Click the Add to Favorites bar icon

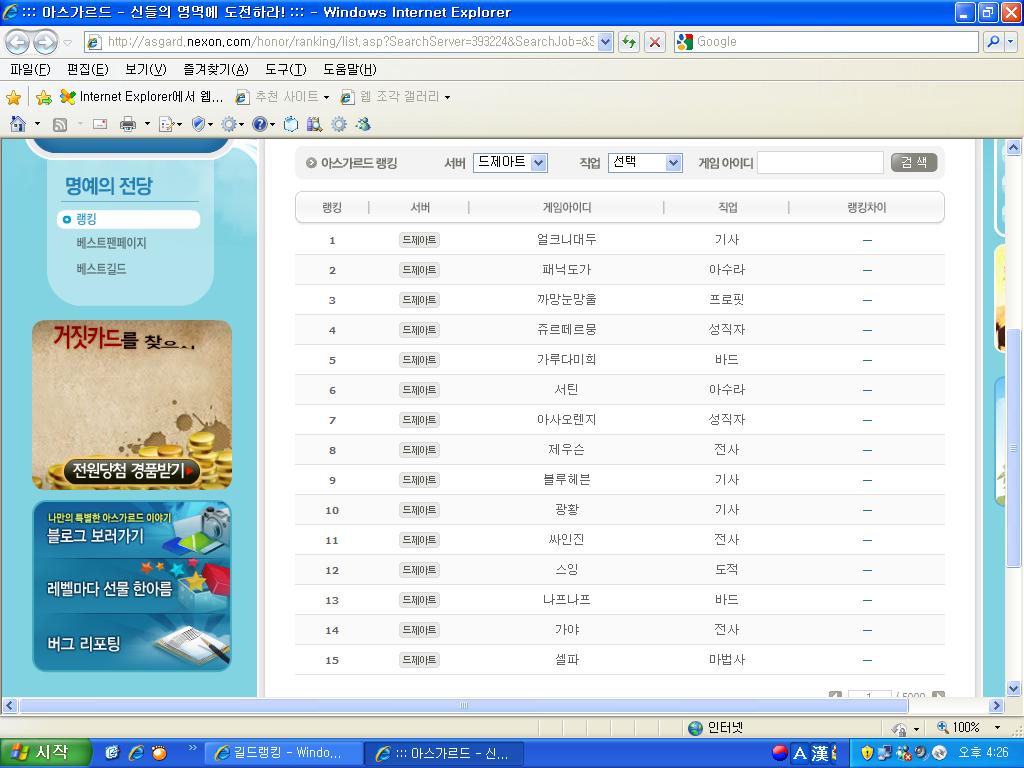pos(43,97)
